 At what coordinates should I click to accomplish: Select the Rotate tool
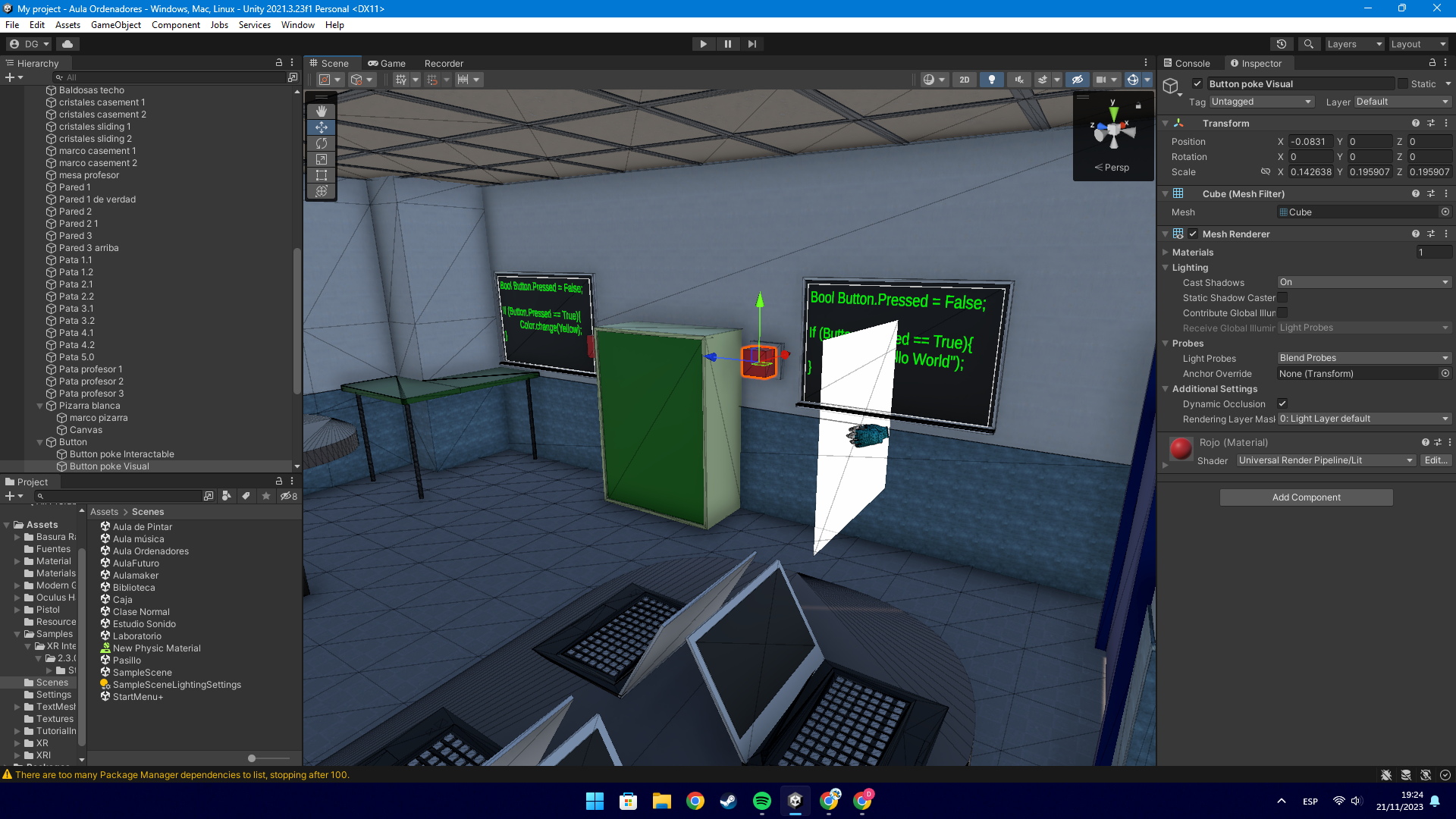(x=322, y=143)
